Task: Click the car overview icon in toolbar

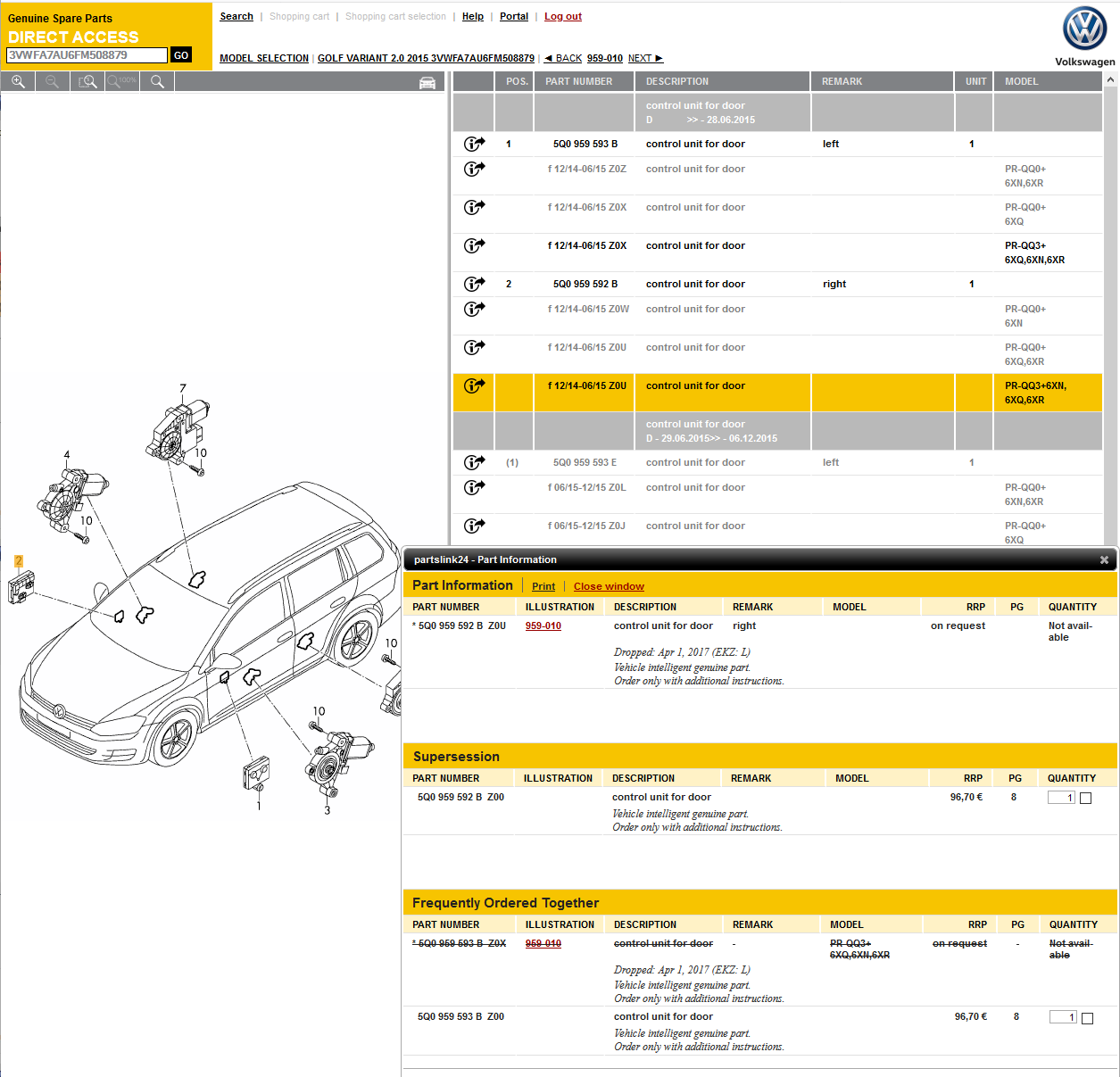Action: pos(427,83)
